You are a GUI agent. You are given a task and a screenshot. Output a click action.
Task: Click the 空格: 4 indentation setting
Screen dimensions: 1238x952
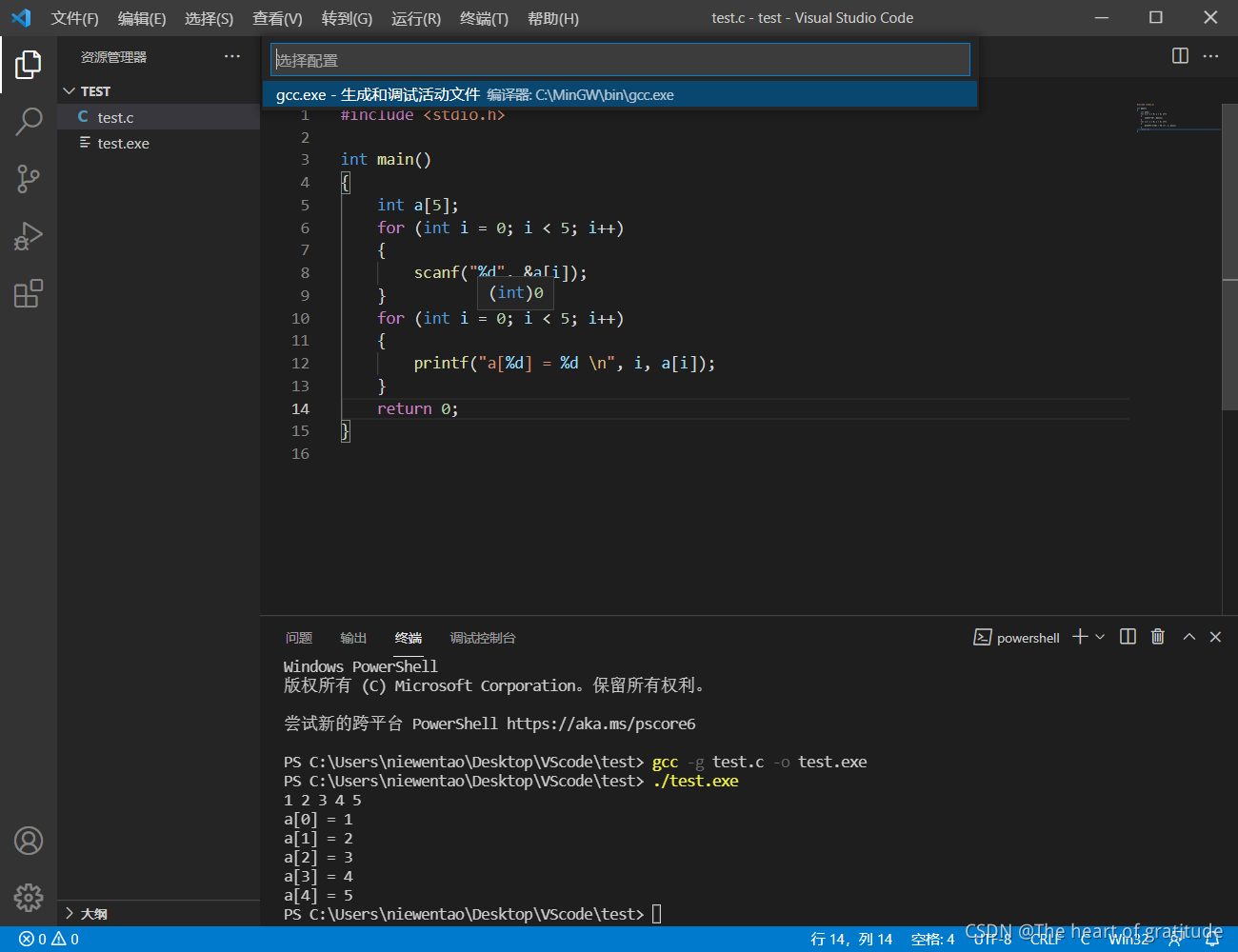[932, 940]
